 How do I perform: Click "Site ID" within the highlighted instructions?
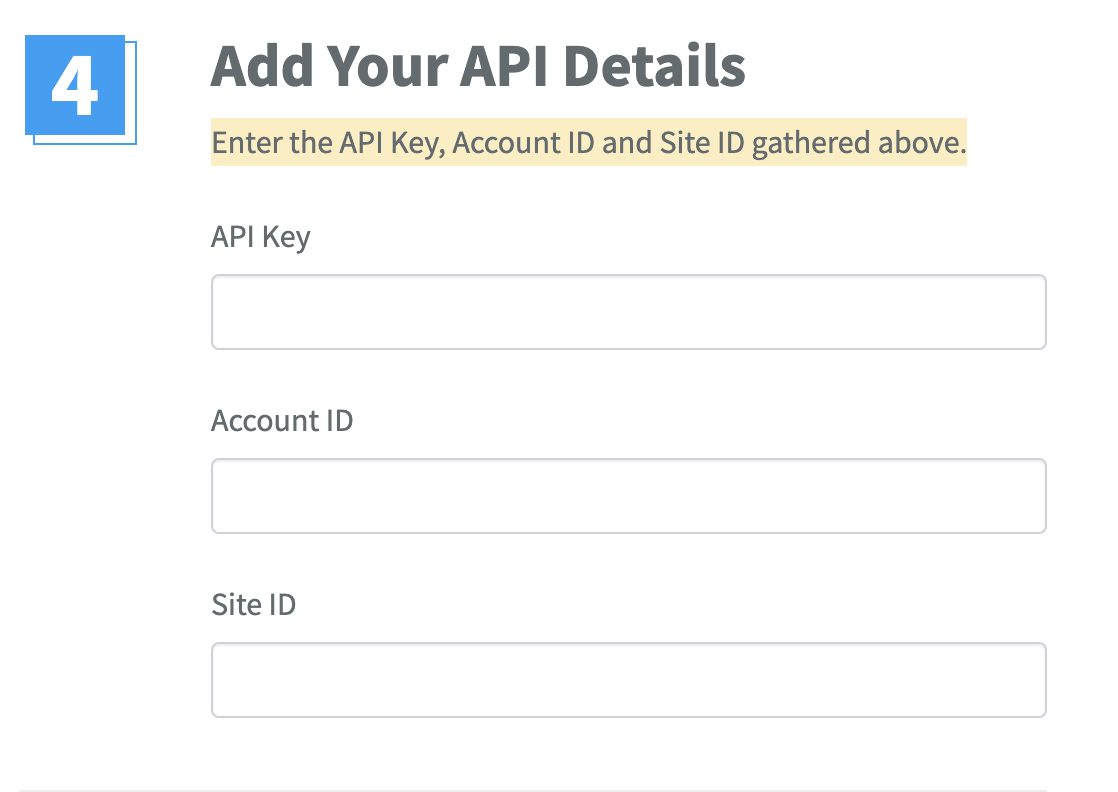coord(702,144)
